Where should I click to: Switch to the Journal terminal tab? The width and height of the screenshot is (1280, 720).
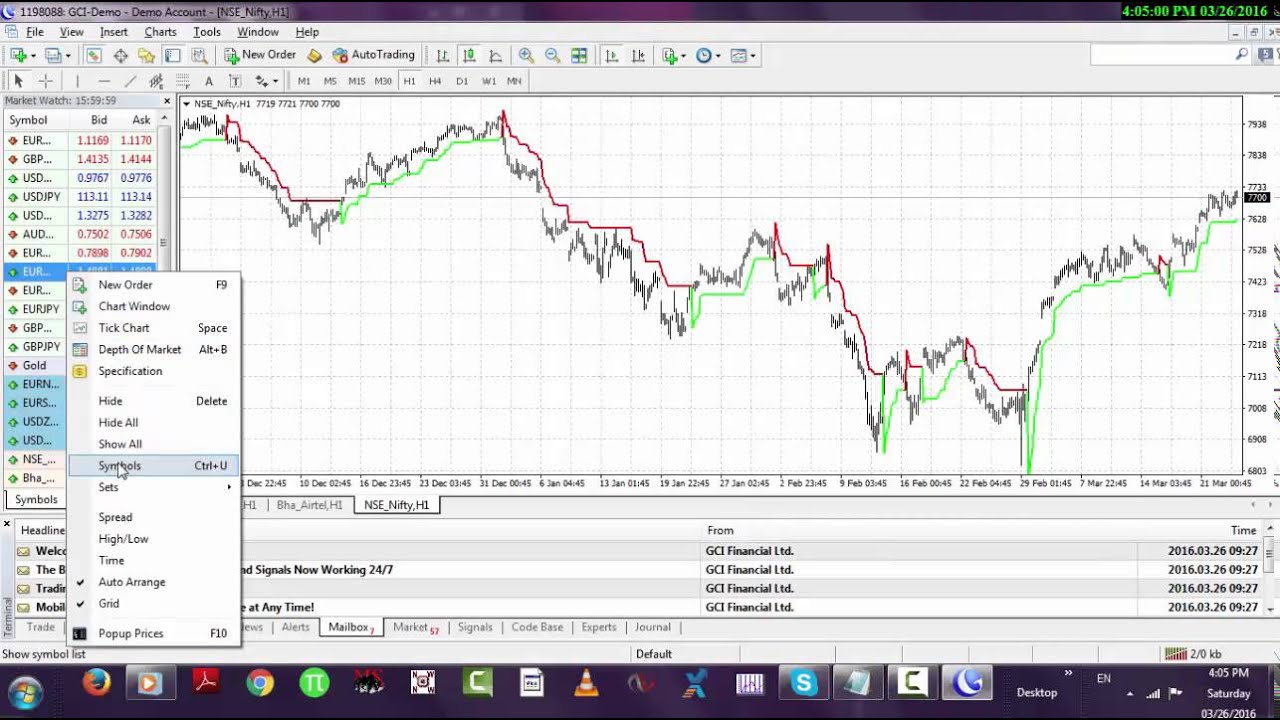(652, 627)
